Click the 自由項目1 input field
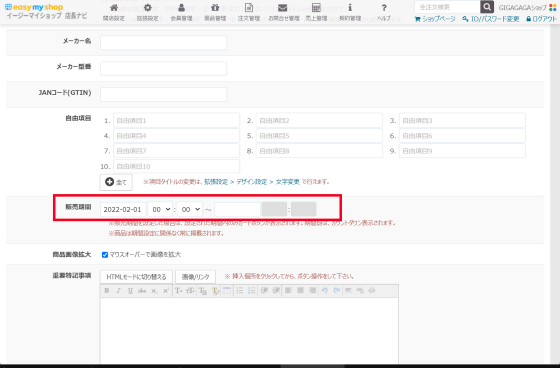This screenshot has width=560, height=368. (x=176, y=120)
